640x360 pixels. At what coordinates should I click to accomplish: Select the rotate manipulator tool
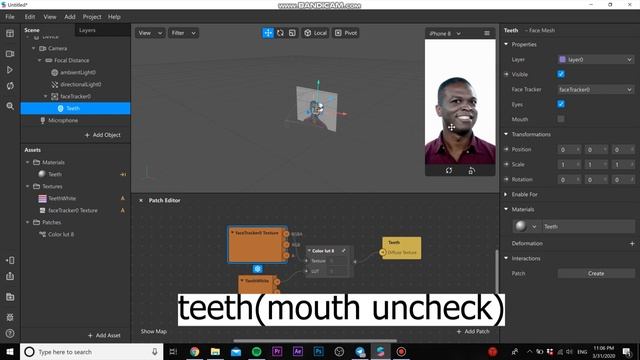[280, 33]
